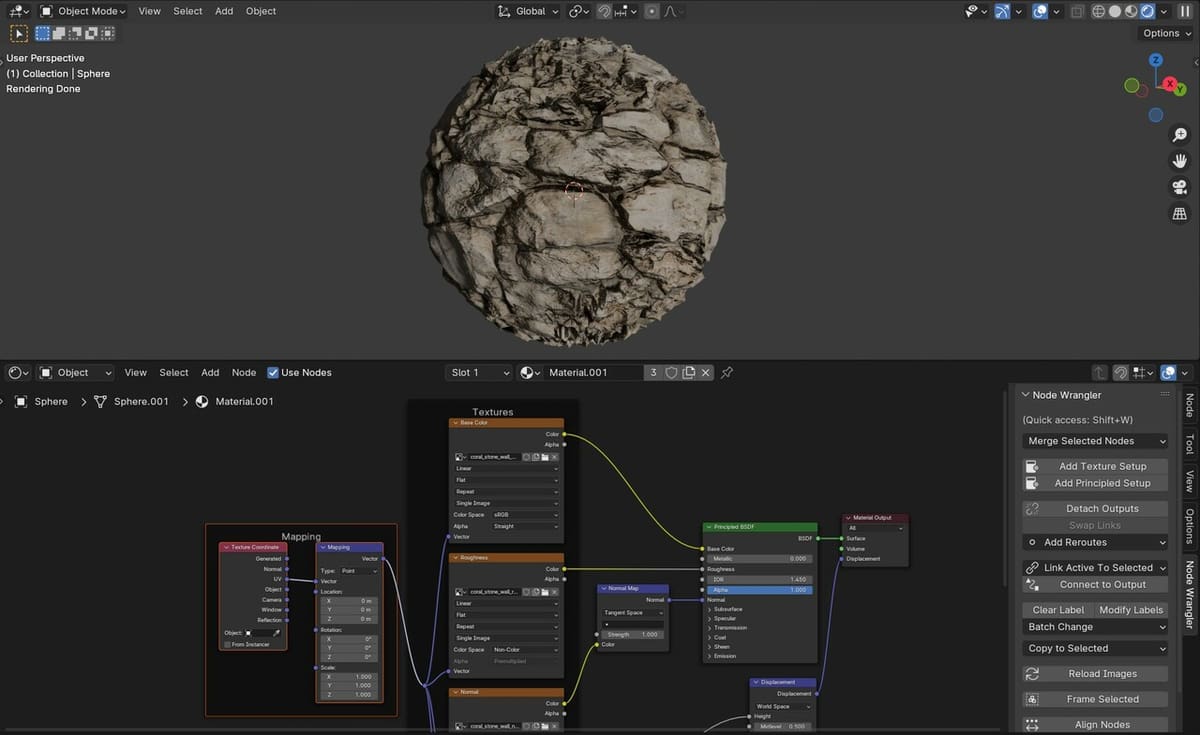
Task: Open the Merge Selected Nodes dropdown
Action: point(1095,441)
